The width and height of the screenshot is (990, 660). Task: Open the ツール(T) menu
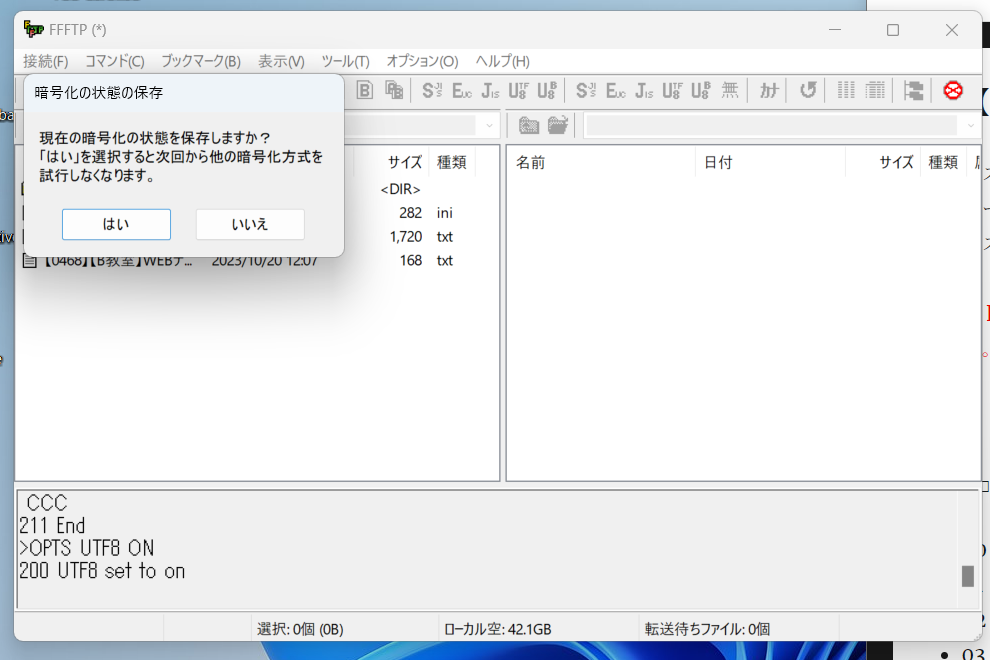pos(345,61)
